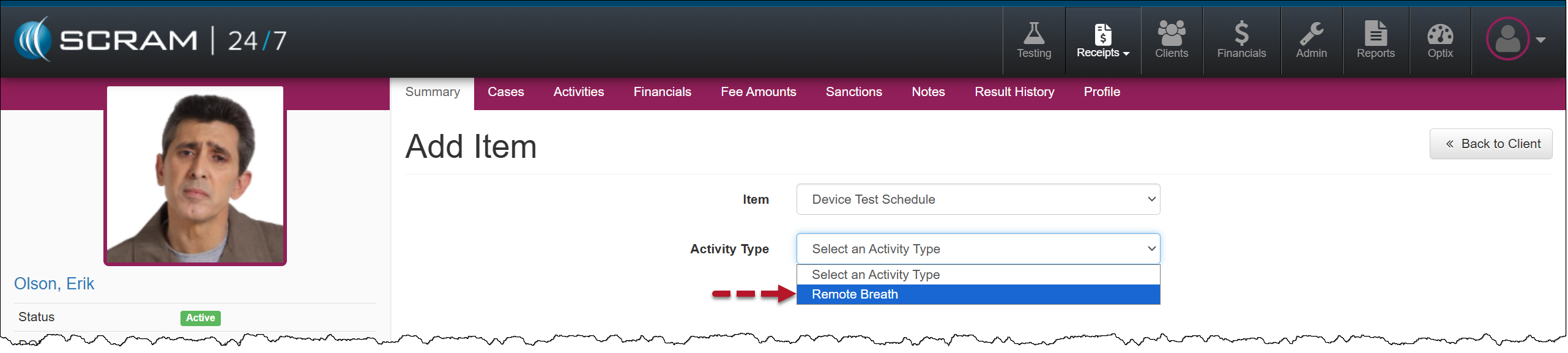Click the user profile avatar icon

click(1507, 39)
